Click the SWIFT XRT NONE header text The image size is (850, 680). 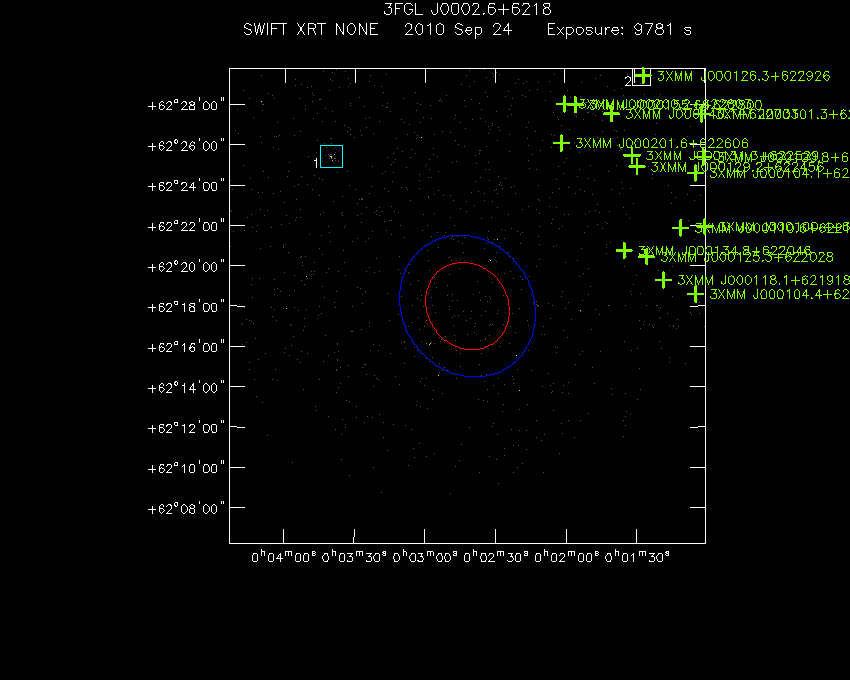coord(311,29)
